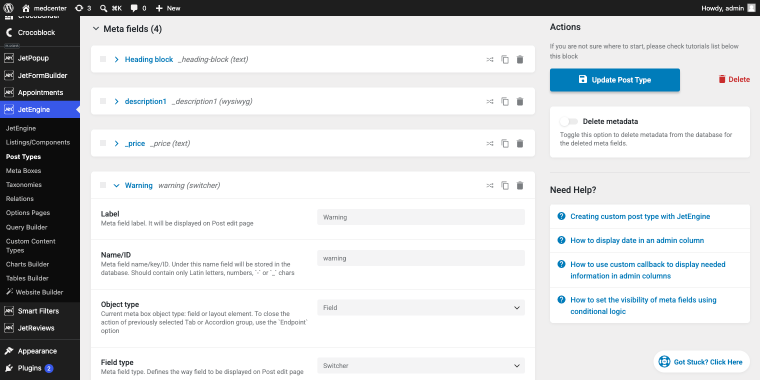The width and height of the screenshot is (760, 380).
Task: Duplicate the Warning field
Action: pos(505,186)
